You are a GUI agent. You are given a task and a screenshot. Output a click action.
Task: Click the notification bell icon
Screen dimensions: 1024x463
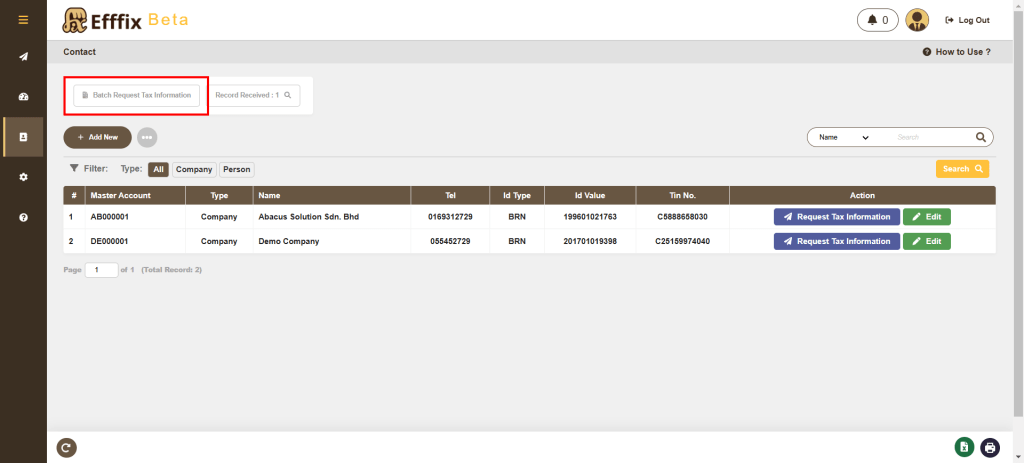tap(878, 20)
